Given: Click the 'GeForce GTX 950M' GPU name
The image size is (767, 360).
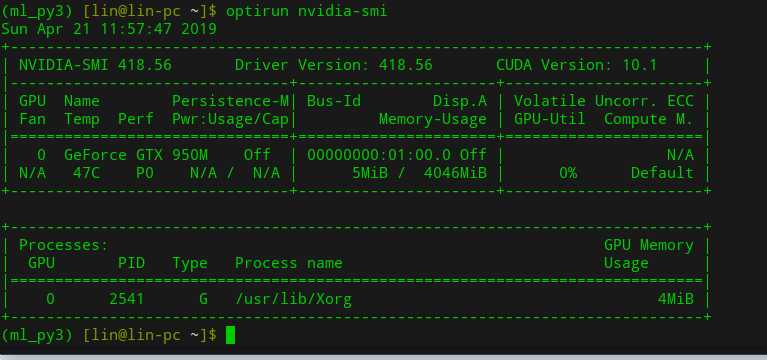Looking at the screenshot, I should click(x=136, y=155).
